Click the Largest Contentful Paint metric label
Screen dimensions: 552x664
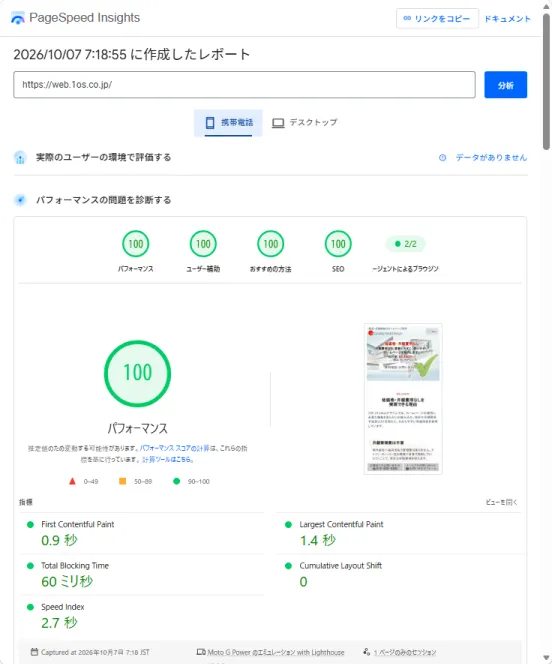click(x=341, y=524)
